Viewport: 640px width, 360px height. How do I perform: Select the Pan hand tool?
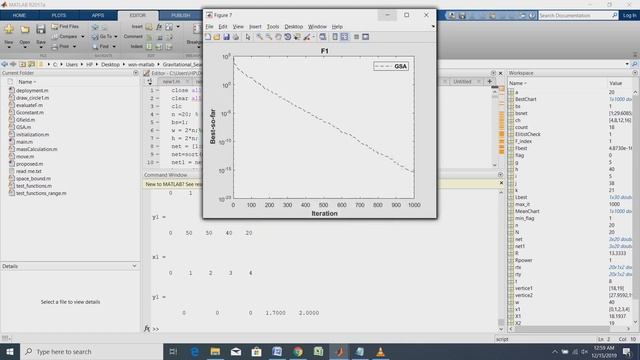[278, 37]
